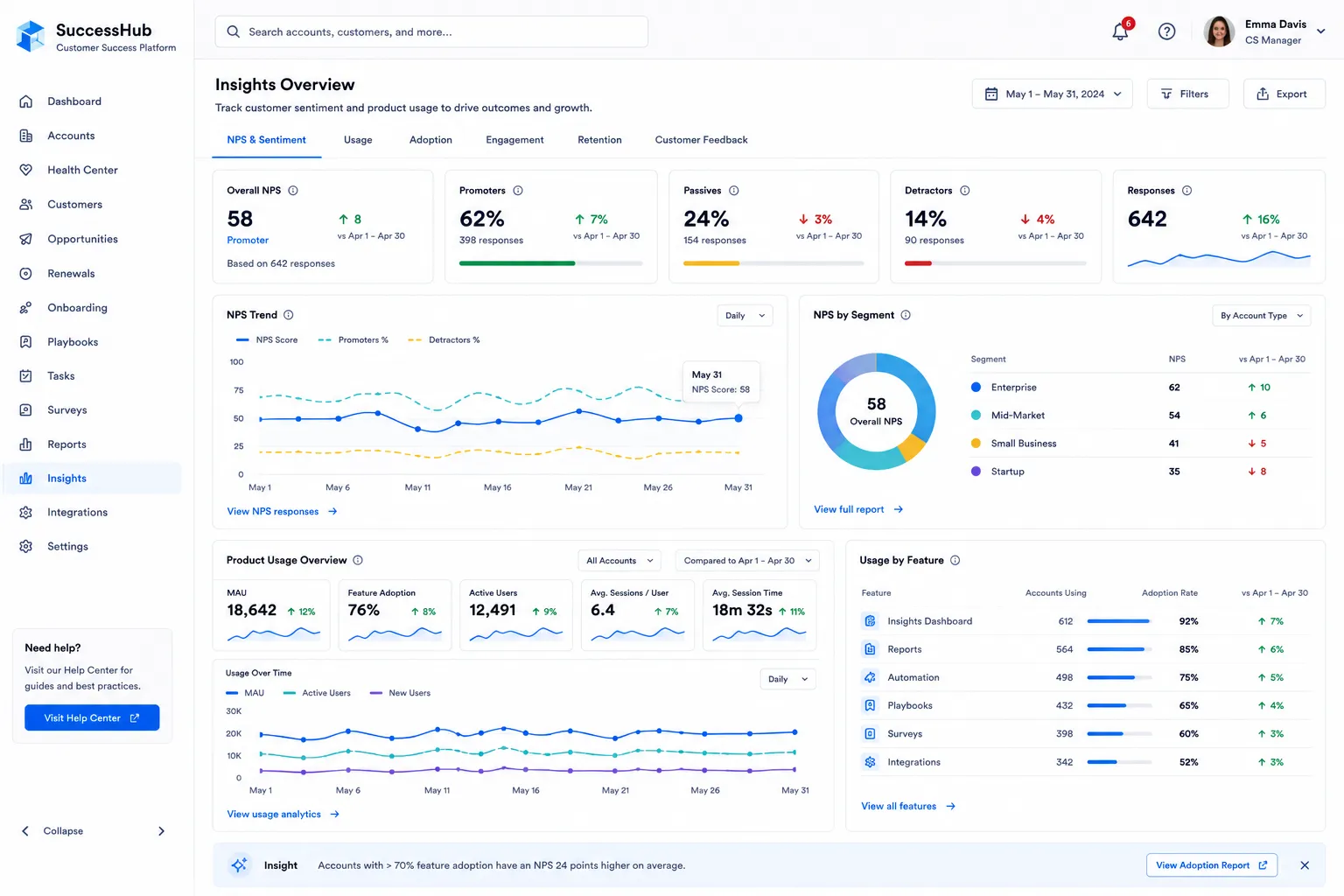Click Visit Help Center button
The height and width of the screenshot is (896, 1344).
[92, 717]
